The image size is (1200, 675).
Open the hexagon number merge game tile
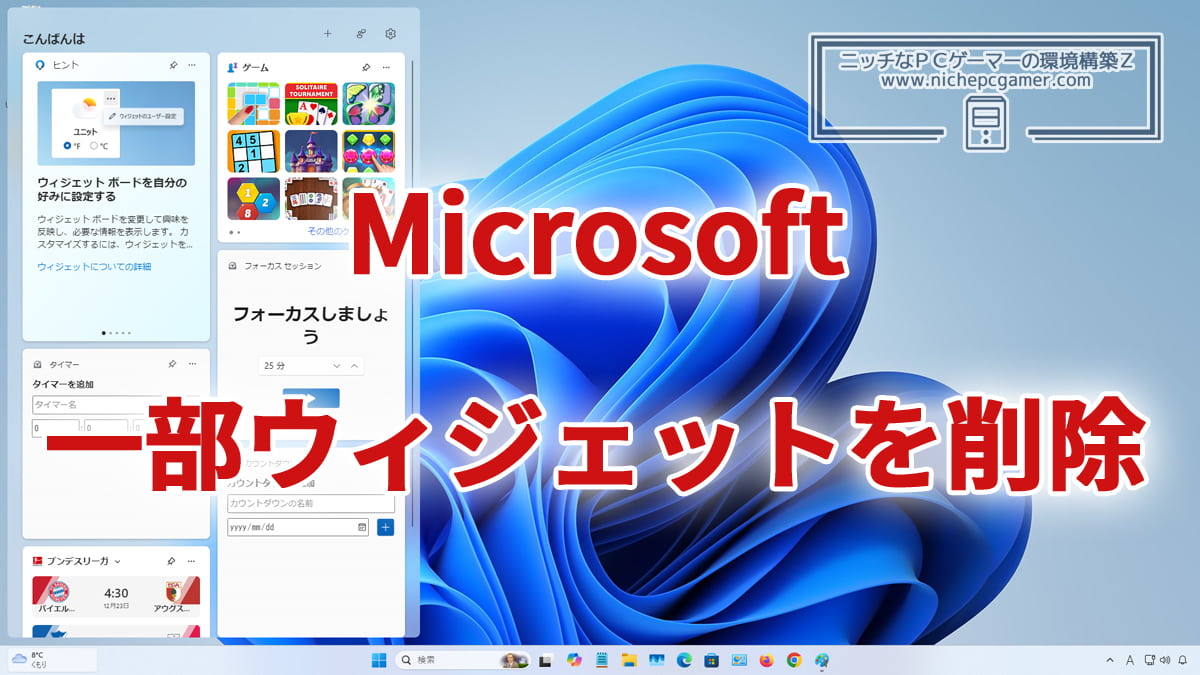253,199
